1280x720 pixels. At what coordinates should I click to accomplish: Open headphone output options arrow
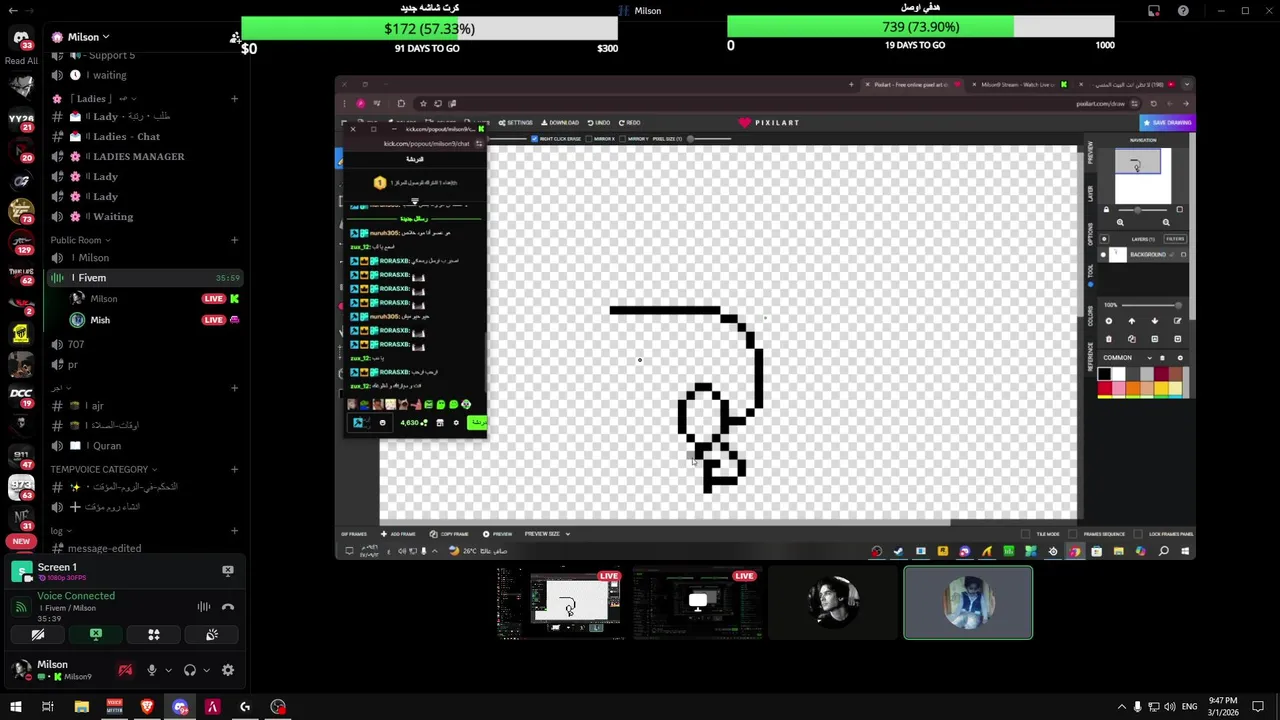pyautogui.click(x=206, y=670)
